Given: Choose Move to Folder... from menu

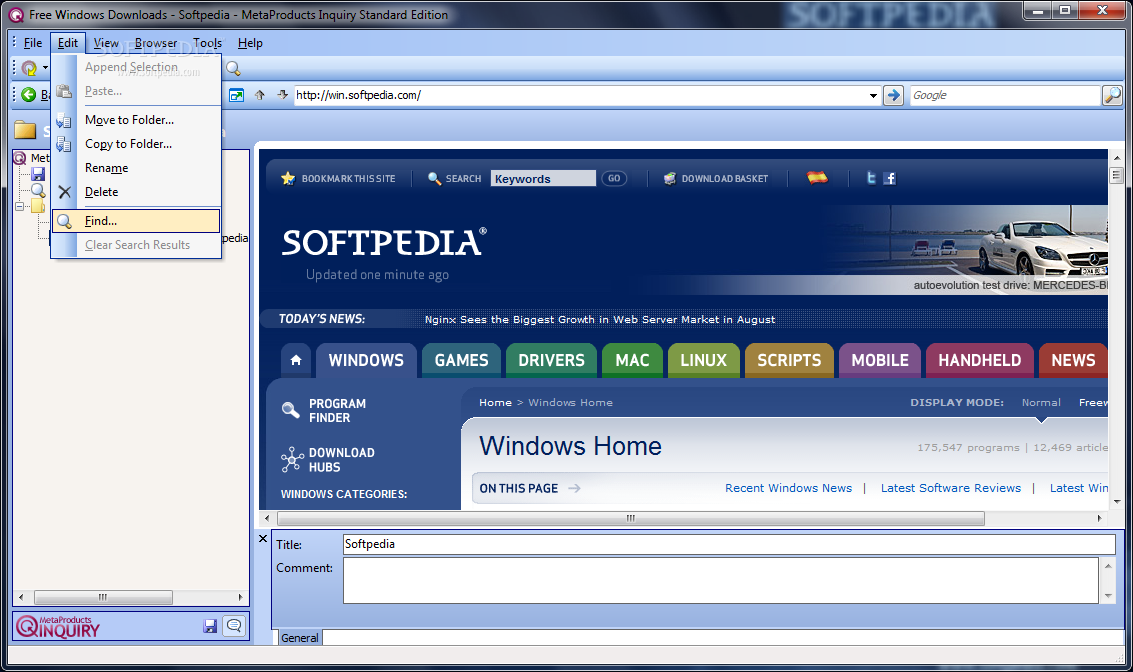Looking at the screenshot, I should click(136, 120).
